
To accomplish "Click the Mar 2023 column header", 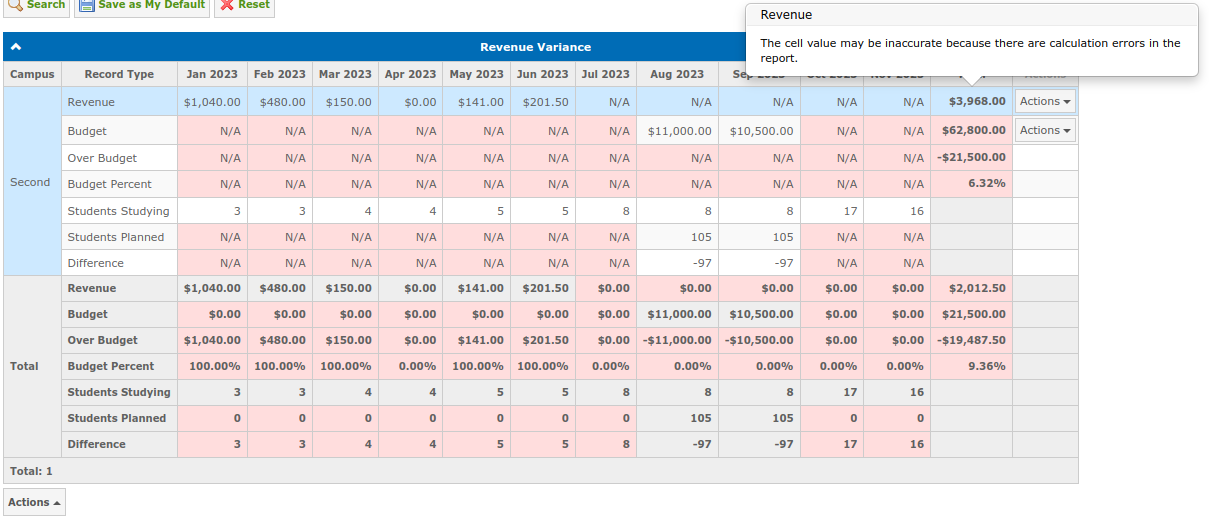I will [x=345, y=74].
